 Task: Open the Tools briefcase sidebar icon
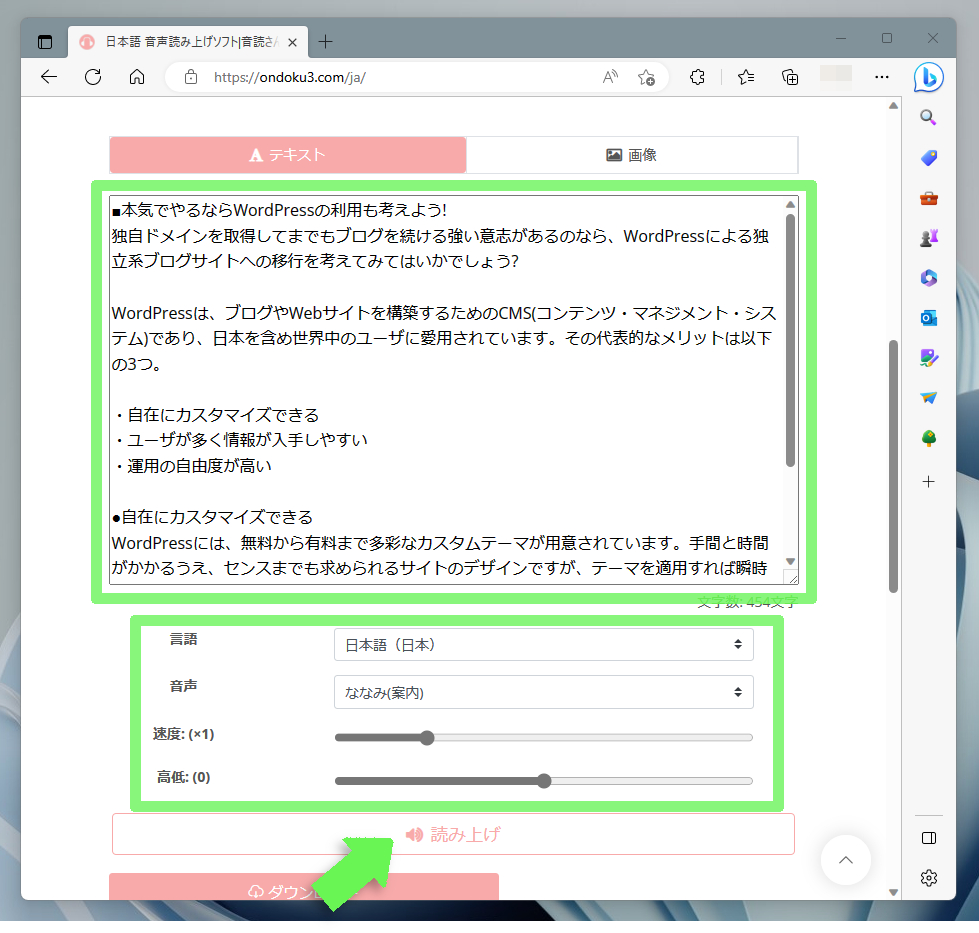pyautogui.click(x=928, y=198)
